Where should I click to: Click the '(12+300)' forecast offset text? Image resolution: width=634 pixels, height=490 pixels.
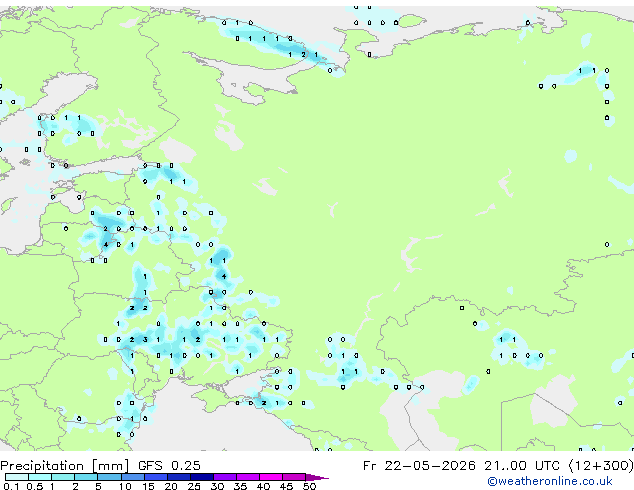coord(602,466)
